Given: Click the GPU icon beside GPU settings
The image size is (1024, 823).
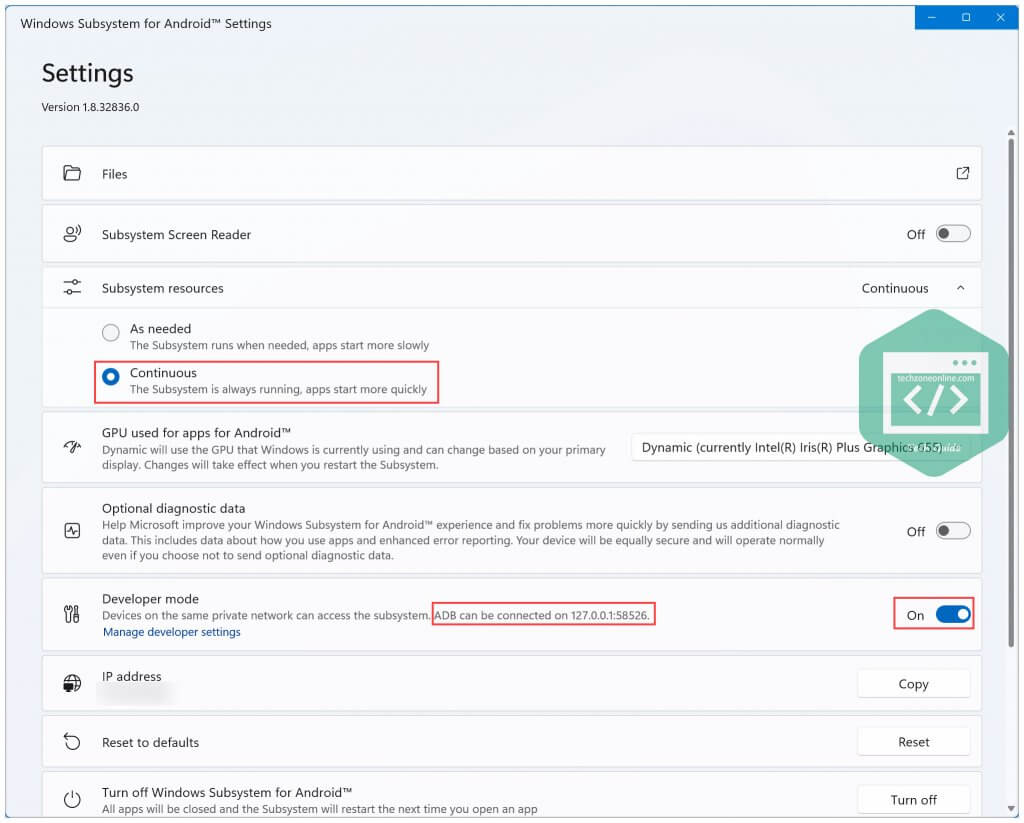Looking at the screenshot, I should click(x=71, y=446).
